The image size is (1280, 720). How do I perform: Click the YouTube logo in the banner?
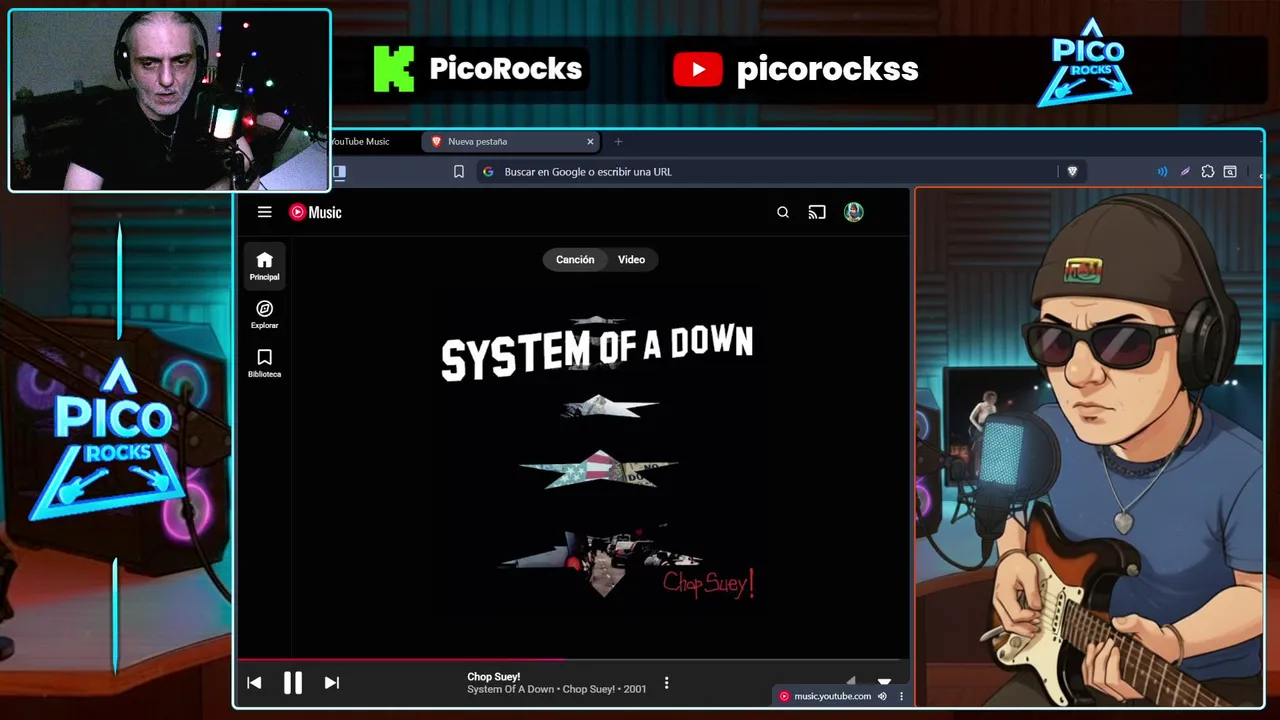tap(698, 69)
